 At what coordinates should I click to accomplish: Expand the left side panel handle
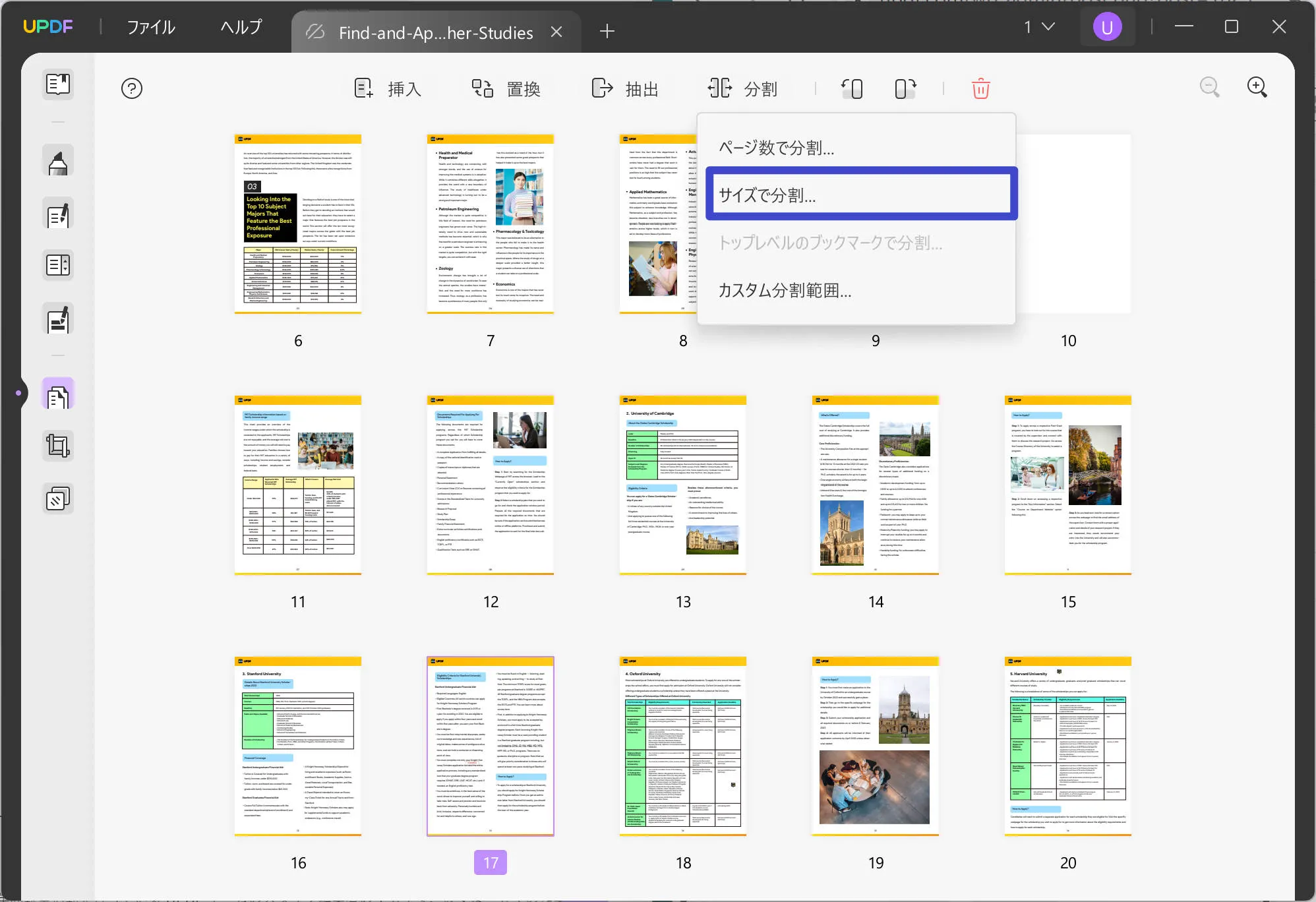point(19,393)
